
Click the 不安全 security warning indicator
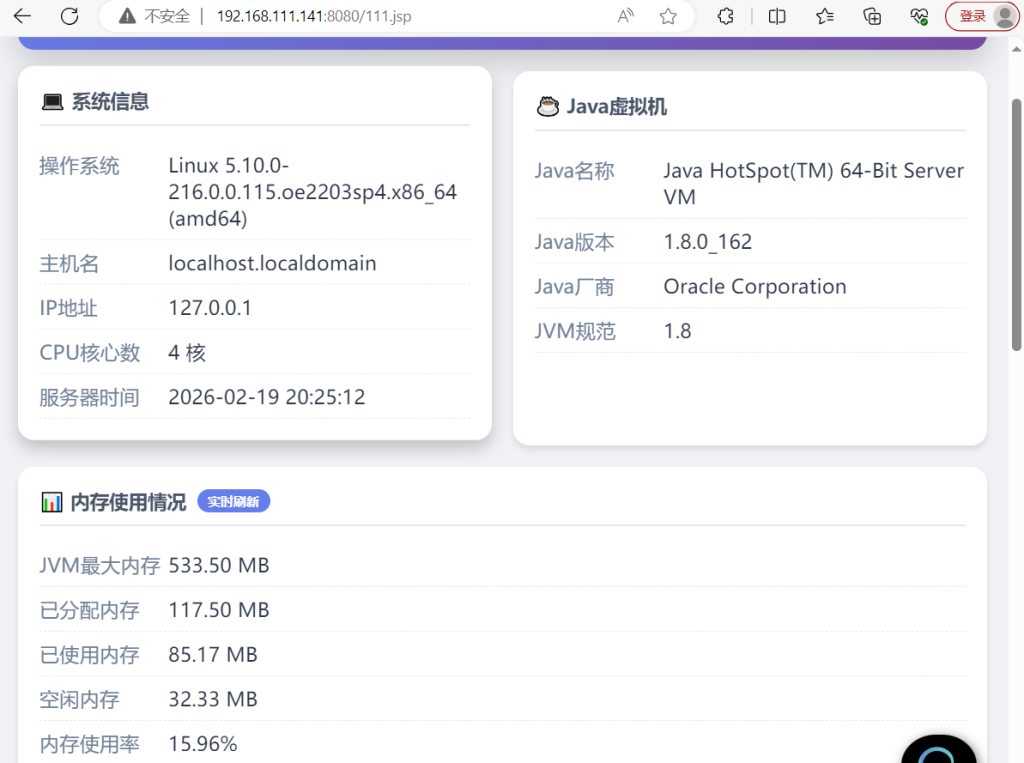[154, 16]
